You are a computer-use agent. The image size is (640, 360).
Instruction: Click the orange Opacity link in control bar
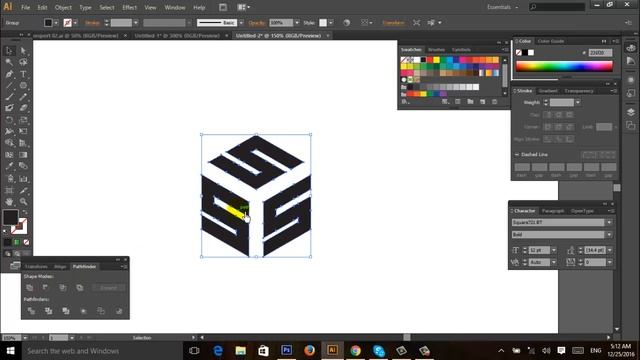[x=257, y=23]
